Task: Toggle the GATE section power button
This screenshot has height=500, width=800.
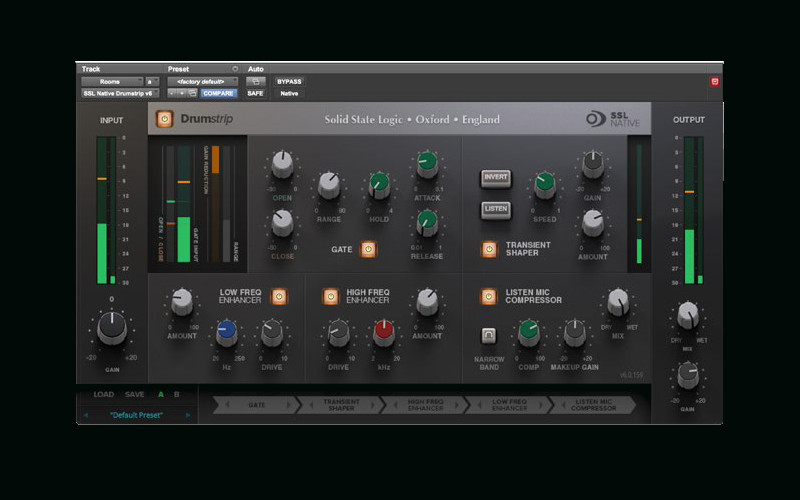Action: coord(368,249)
